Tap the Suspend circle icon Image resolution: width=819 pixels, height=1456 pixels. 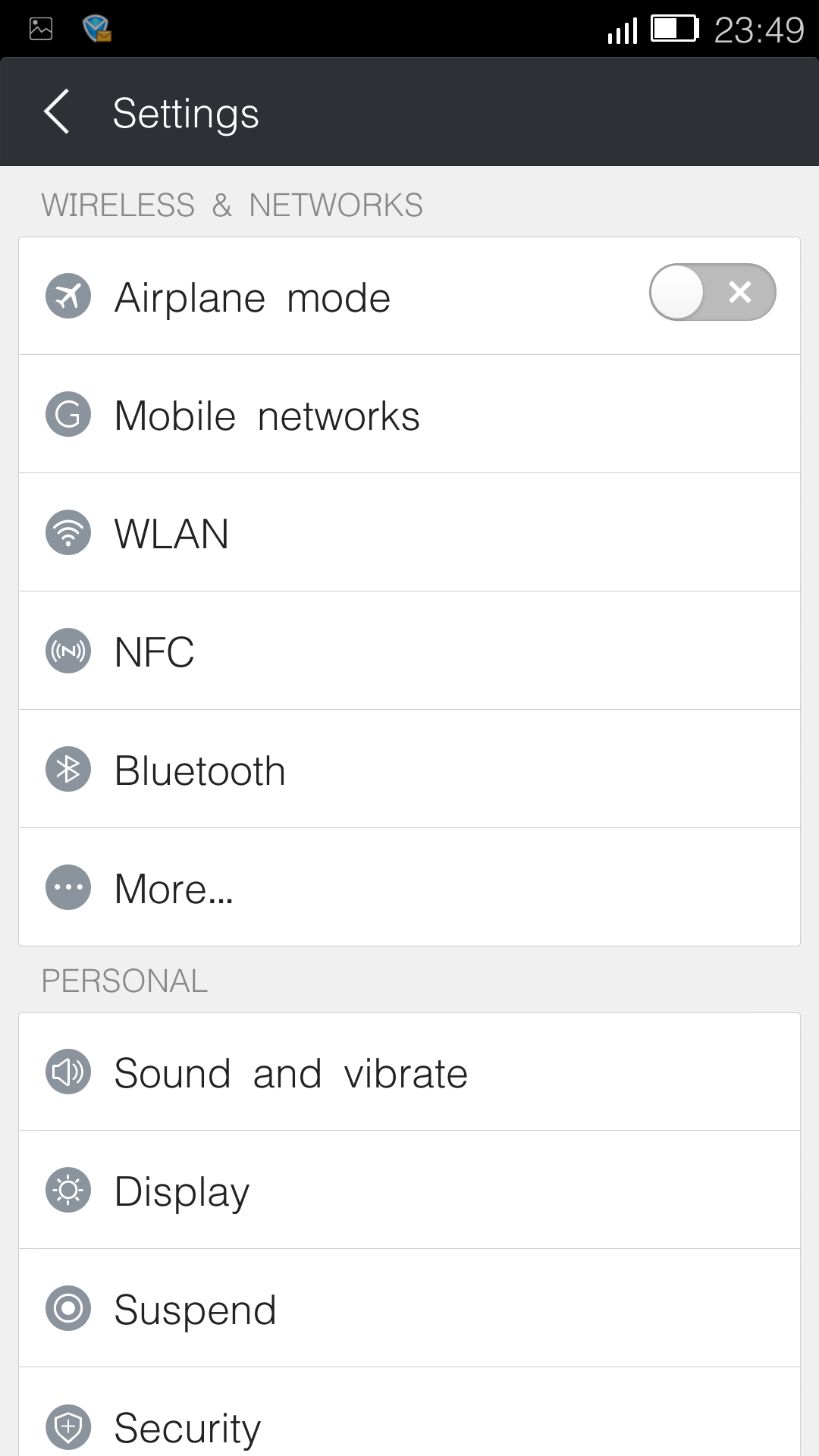(68, 1308)
